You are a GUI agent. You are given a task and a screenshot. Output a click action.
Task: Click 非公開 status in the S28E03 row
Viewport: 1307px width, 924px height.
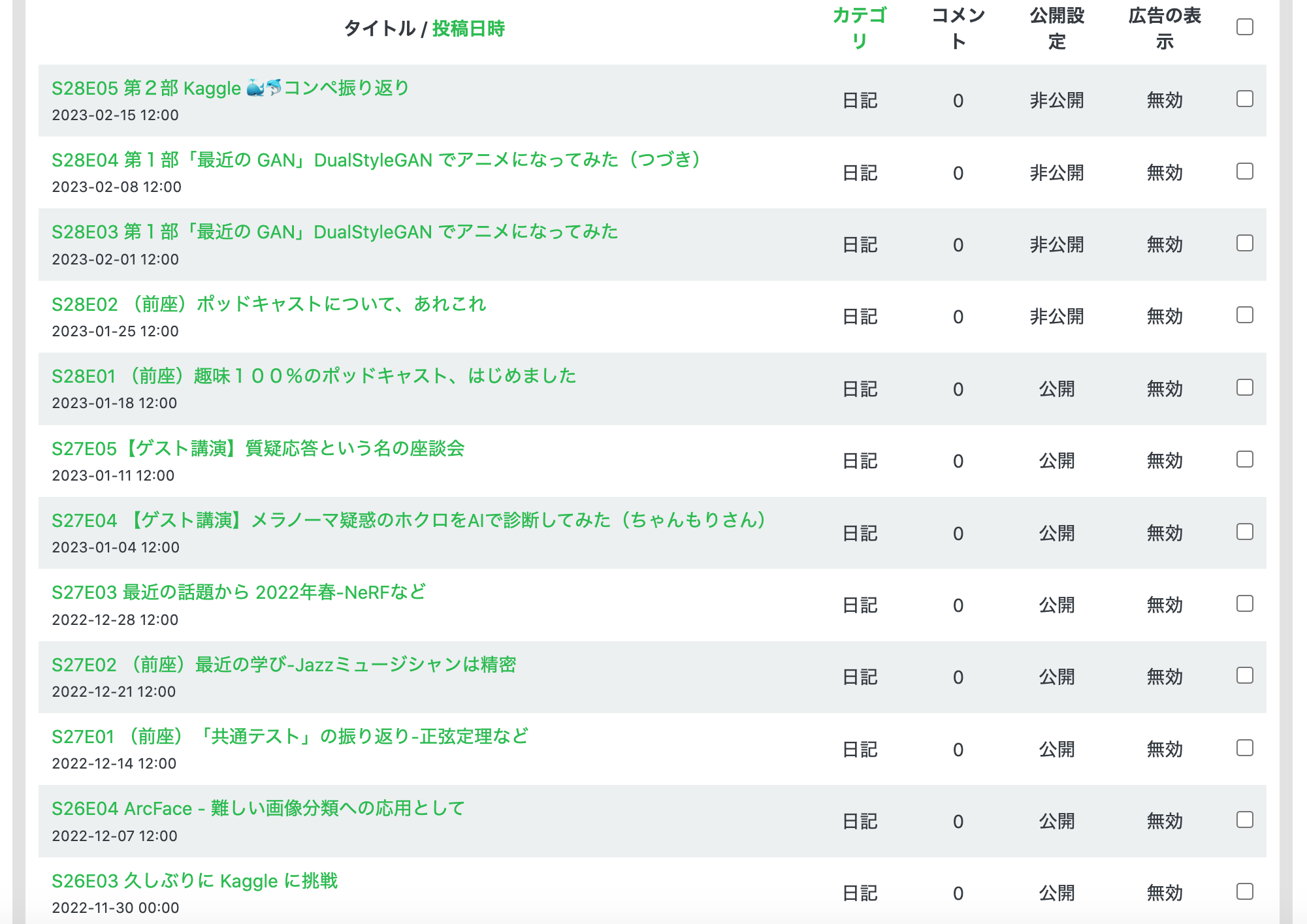pyautogui.click(x=1057, y=245)
